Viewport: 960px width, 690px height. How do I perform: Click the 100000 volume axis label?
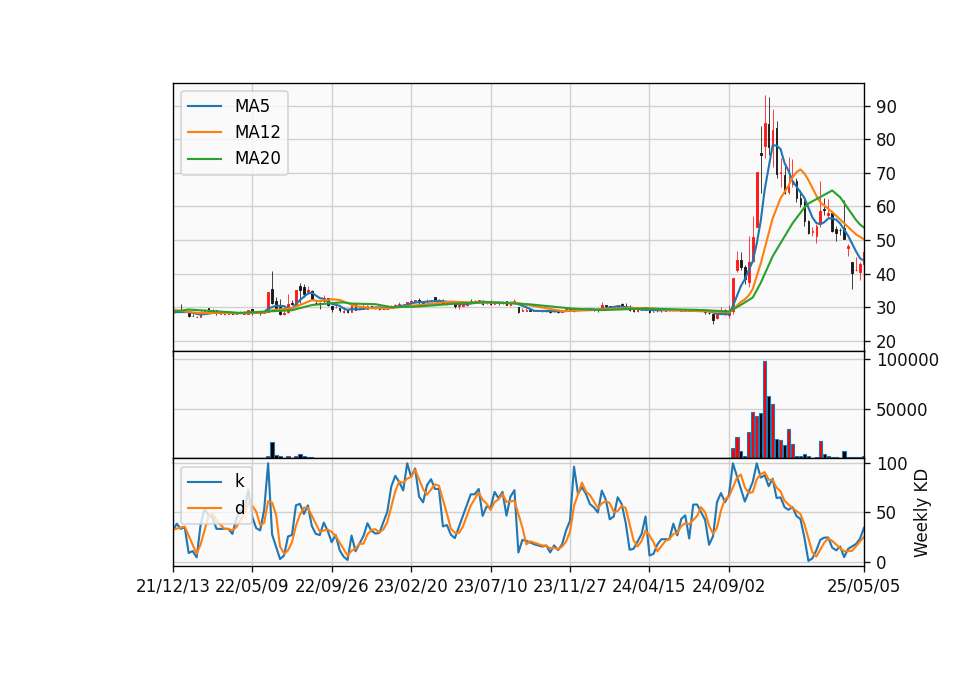907,360
